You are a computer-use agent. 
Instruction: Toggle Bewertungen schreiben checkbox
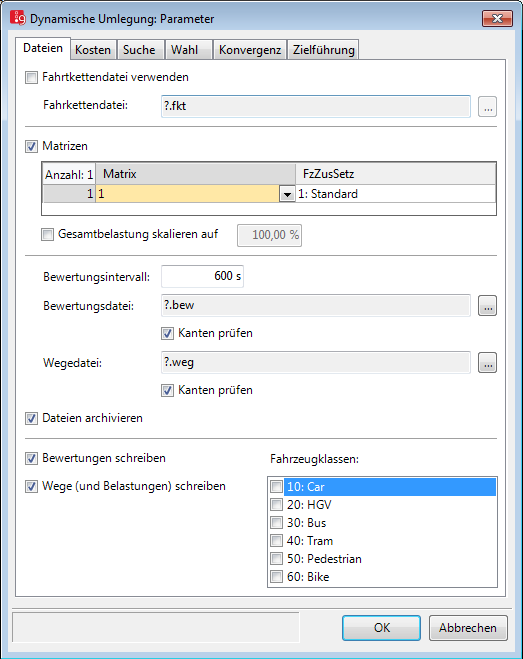[x=32, y=459]
